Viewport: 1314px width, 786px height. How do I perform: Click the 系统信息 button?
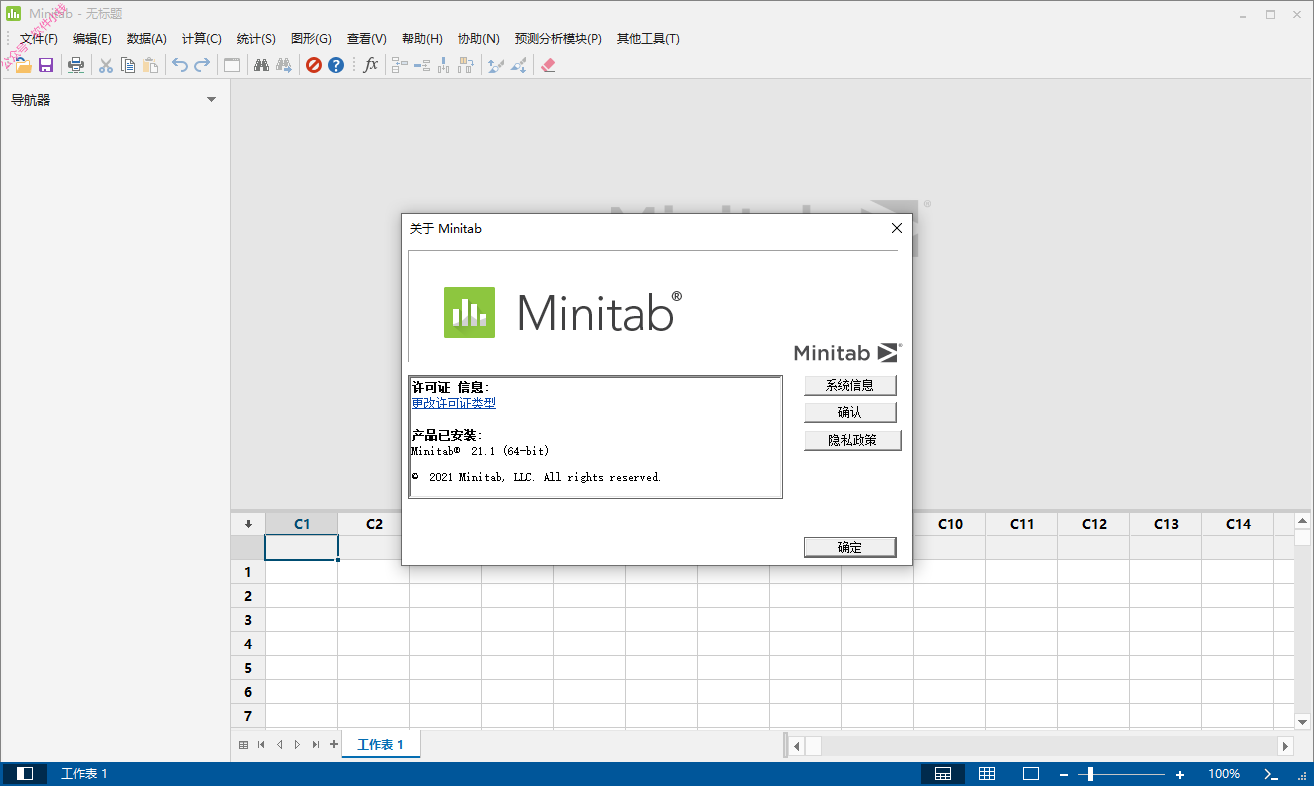pos(850,385)
